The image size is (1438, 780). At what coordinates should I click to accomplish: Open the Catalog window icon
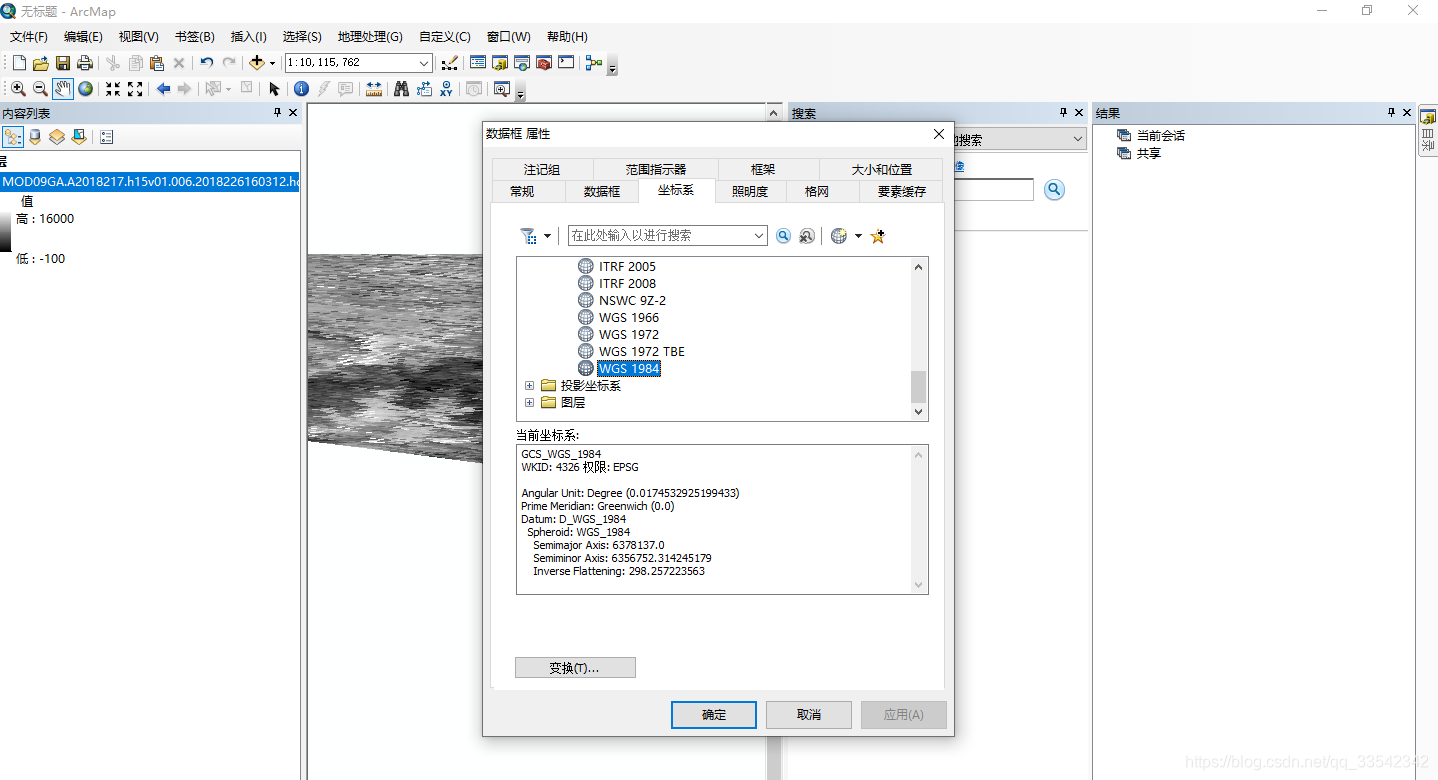click(500, 63)
